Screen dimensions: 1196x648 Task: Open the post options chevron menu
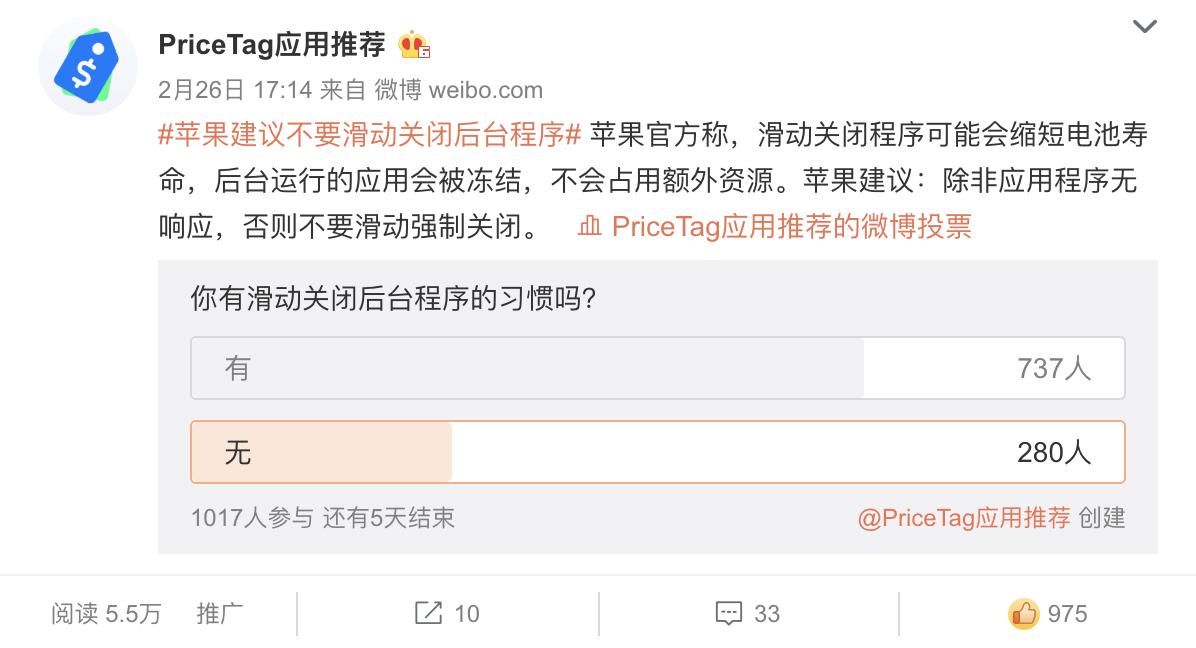pyautogui.click(x=1144, y=27)
